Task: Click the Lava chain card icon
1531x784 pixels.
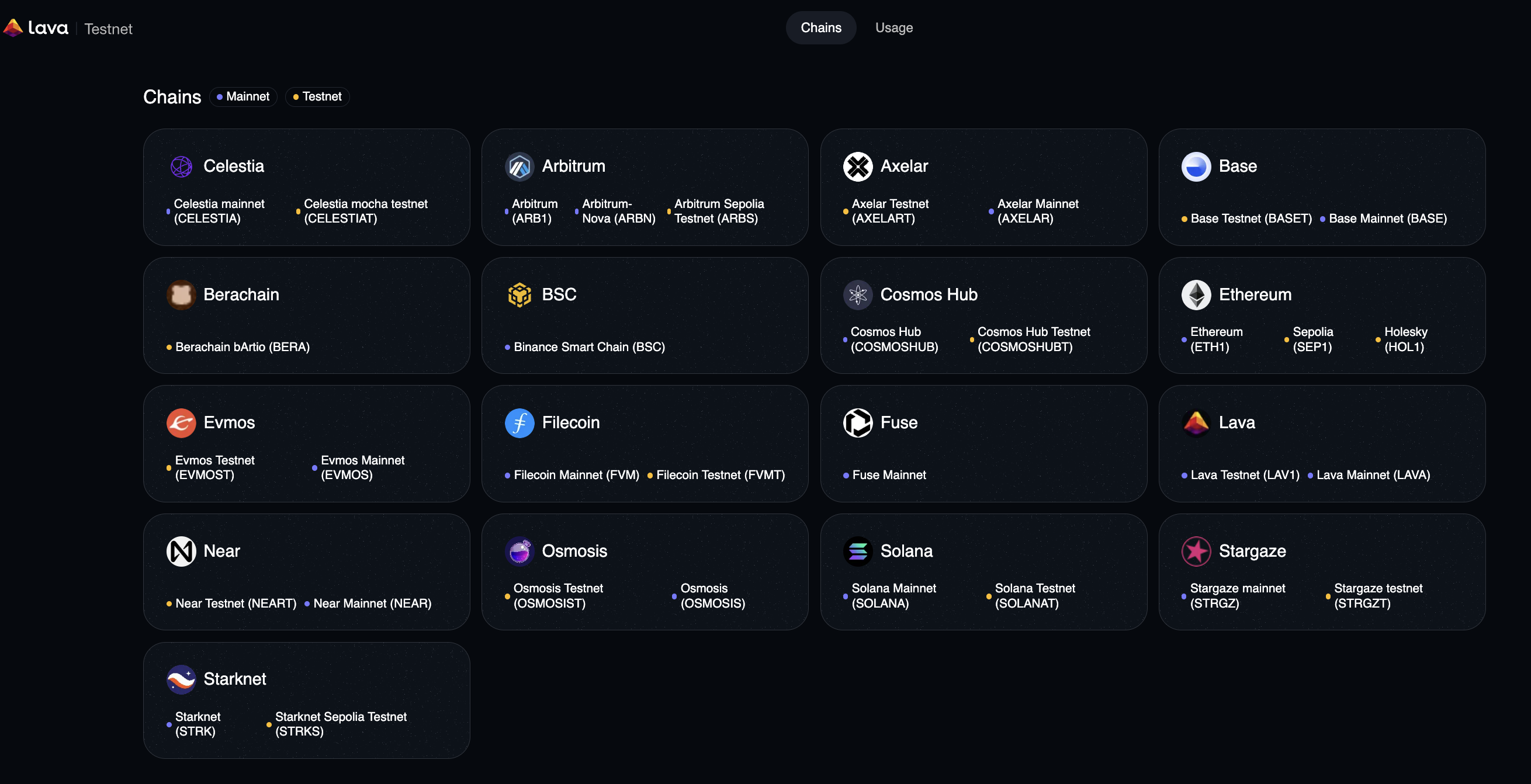Action: pos(1196,423)
